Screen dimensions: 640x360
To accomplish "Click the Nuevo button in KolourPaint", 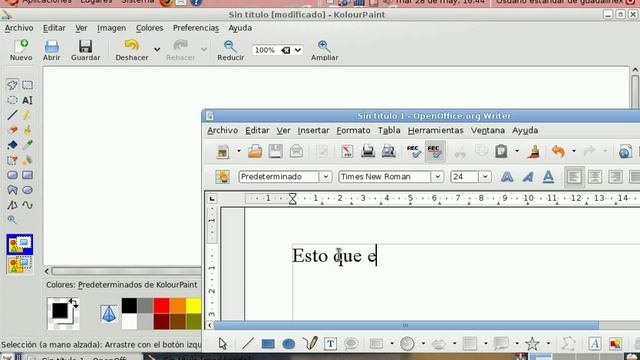I will pos(21,50).
